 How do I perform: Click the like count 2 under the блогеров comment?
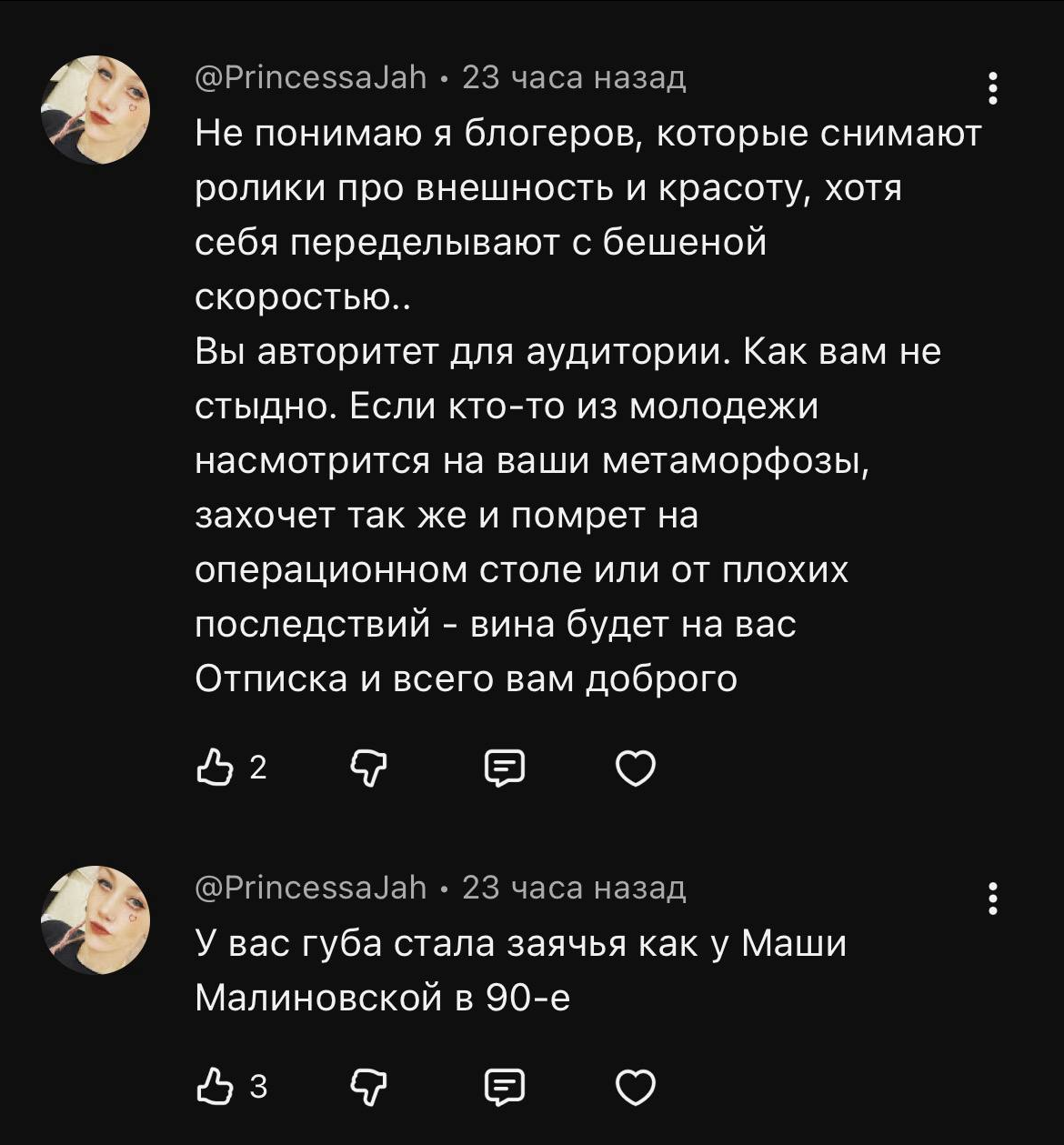tap(257, 769)
